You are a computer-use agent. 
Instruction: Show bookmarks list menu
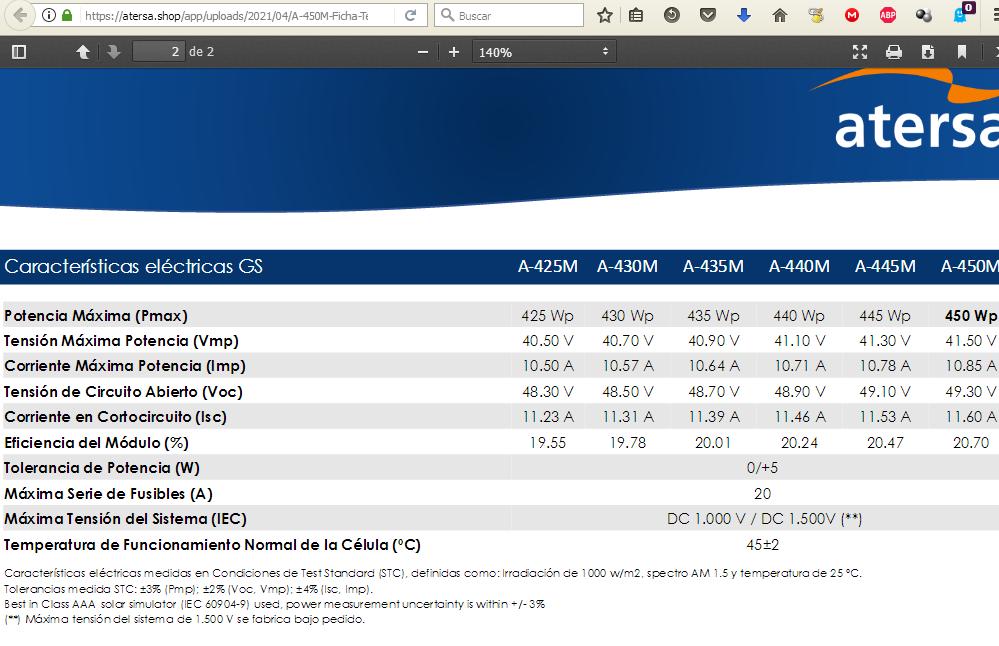click(x=635, y=15)
